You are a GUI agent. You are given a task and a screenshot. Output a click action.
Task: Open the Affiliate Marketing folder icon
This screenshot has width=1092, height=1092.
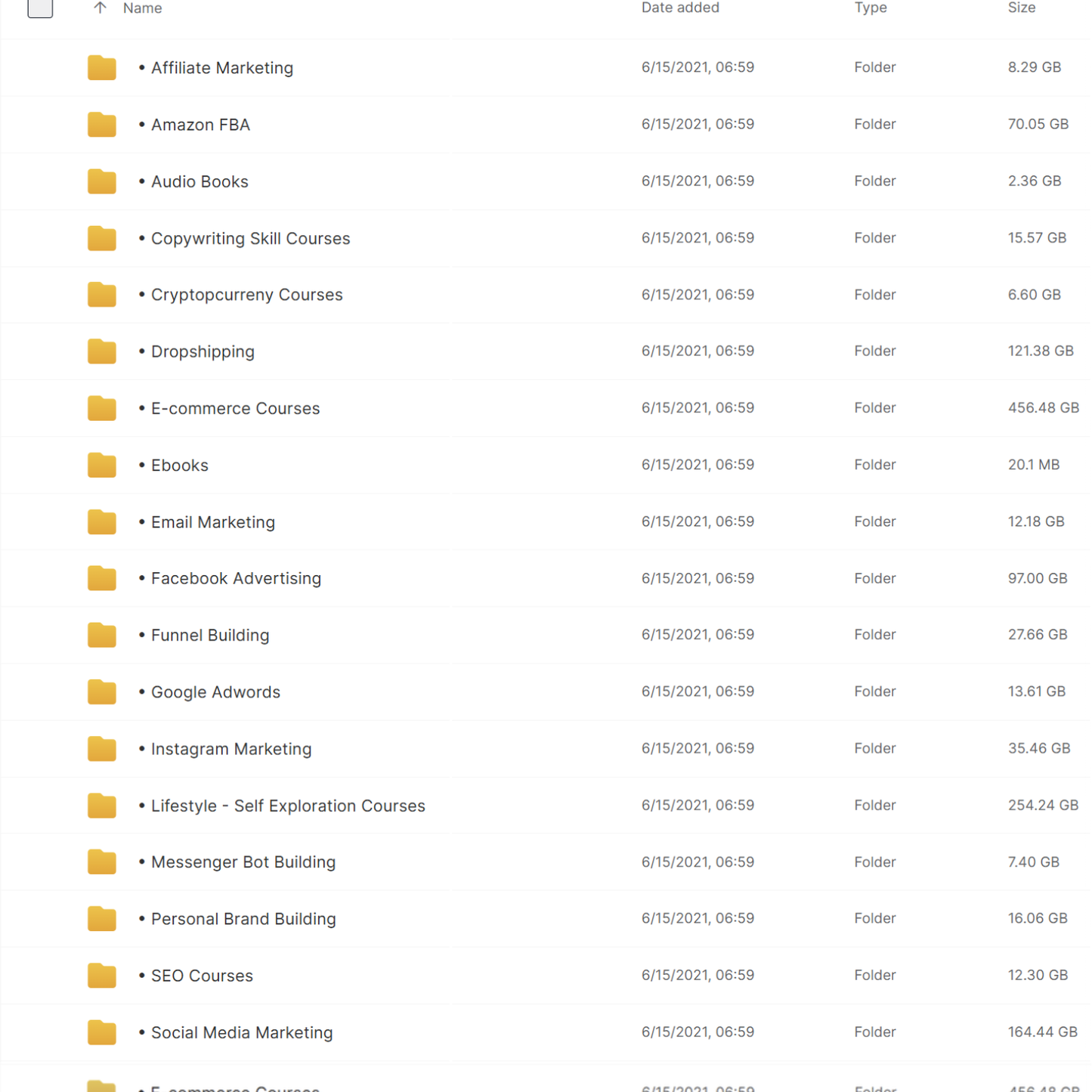(101, 67)
